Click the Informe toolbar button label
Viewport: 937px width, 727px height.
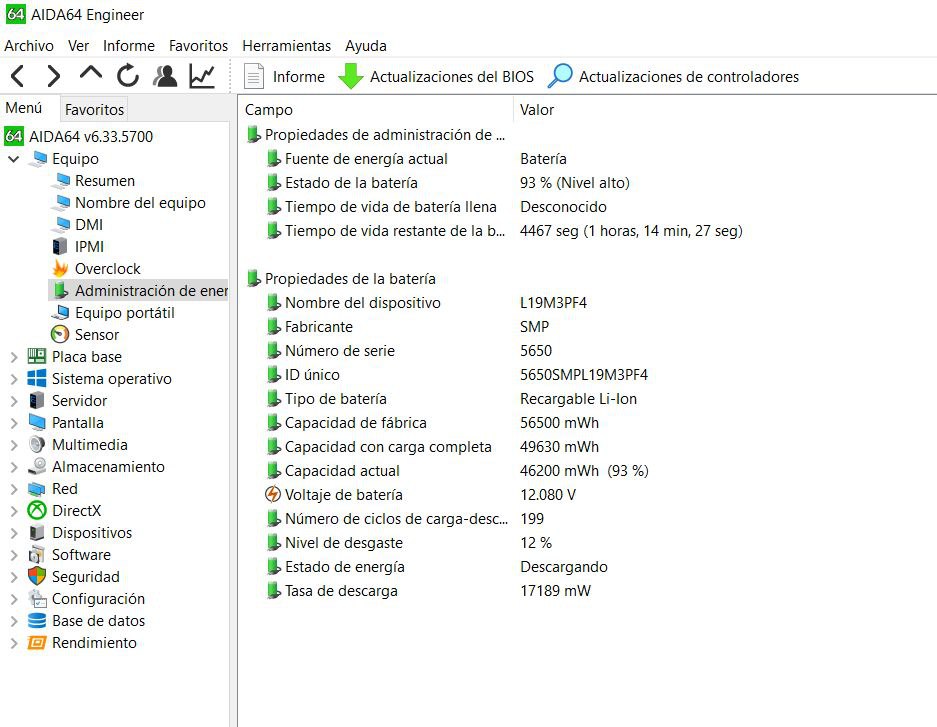(x=299, y=76)
